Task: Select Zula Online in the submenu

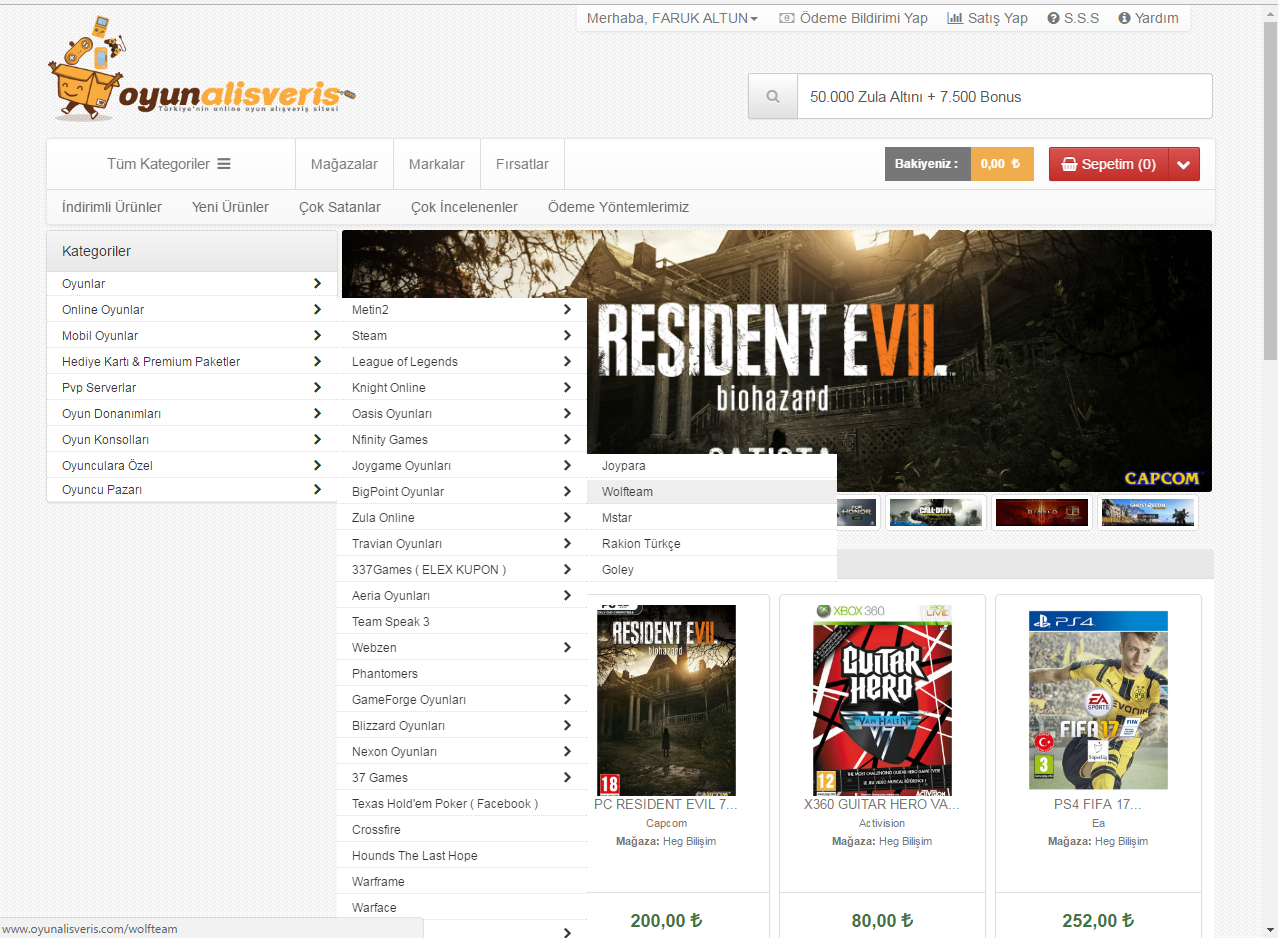Action: (x=462, y=518)
